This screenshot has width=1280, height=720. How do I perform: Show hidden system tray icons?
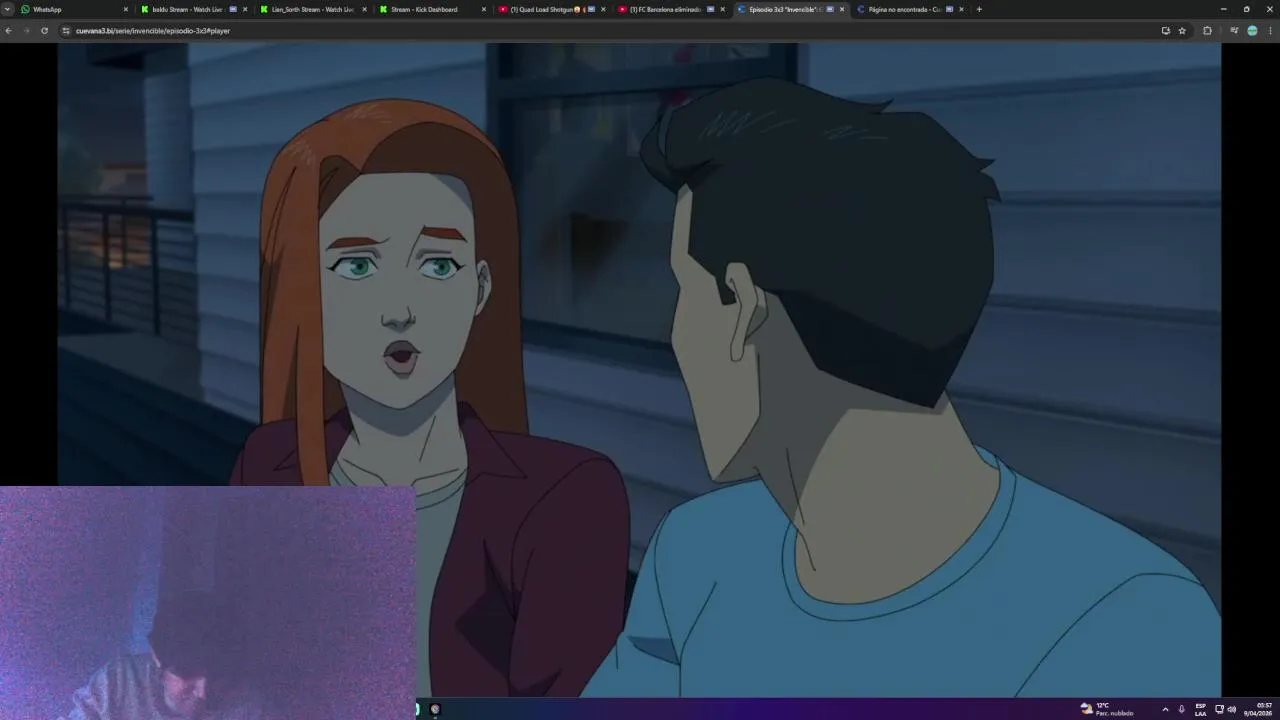pos(1165,709)
